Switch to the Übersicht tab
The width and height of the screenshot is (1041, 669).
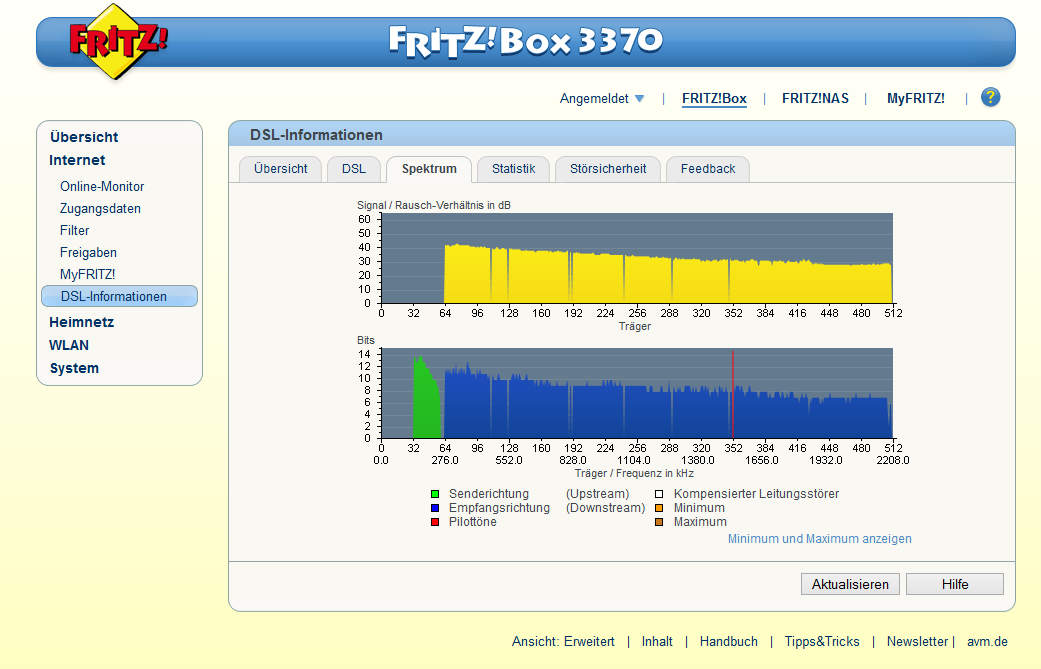point(280,169)
